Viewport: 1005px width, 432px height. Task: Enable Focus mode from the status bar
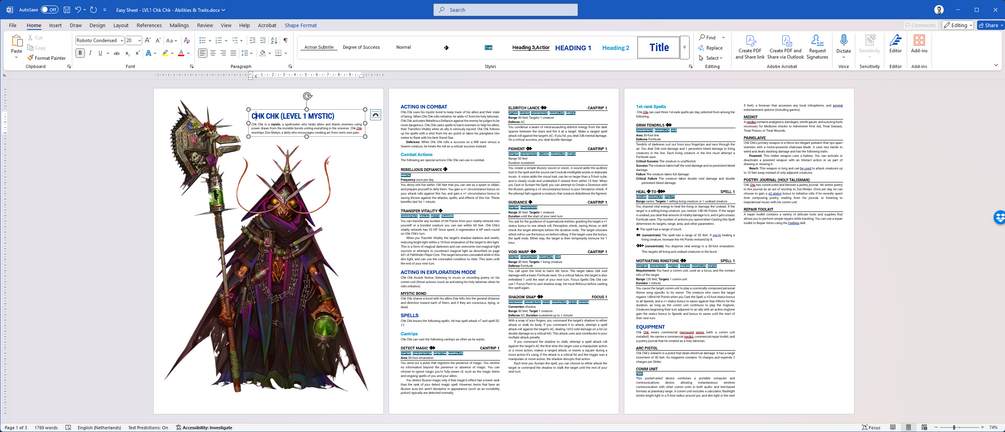(x=870, y=427)
